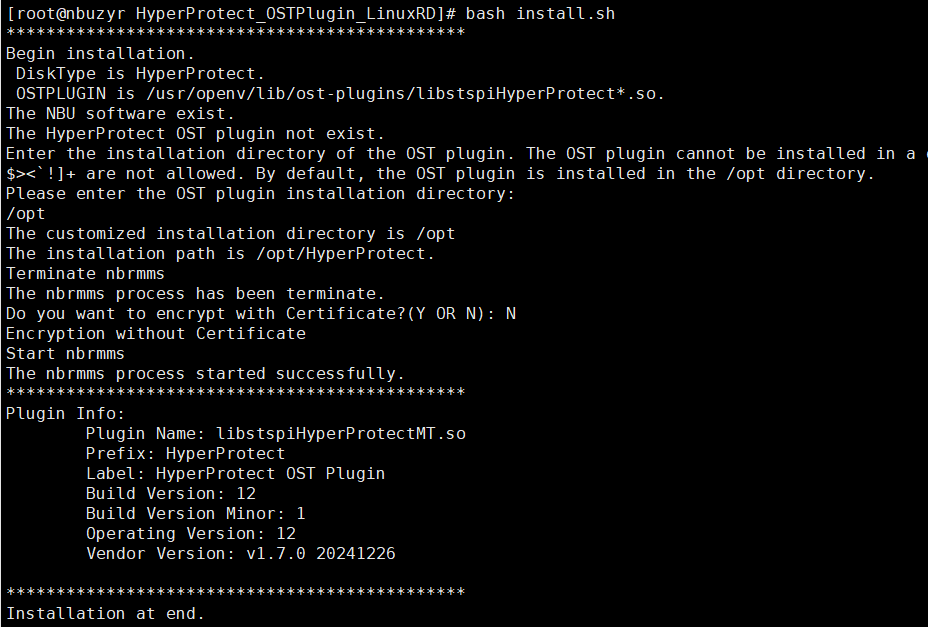This screenshot has width=928, height=627.
Task: Click the 'bash install.sh' command text
Action: [540, 13]
